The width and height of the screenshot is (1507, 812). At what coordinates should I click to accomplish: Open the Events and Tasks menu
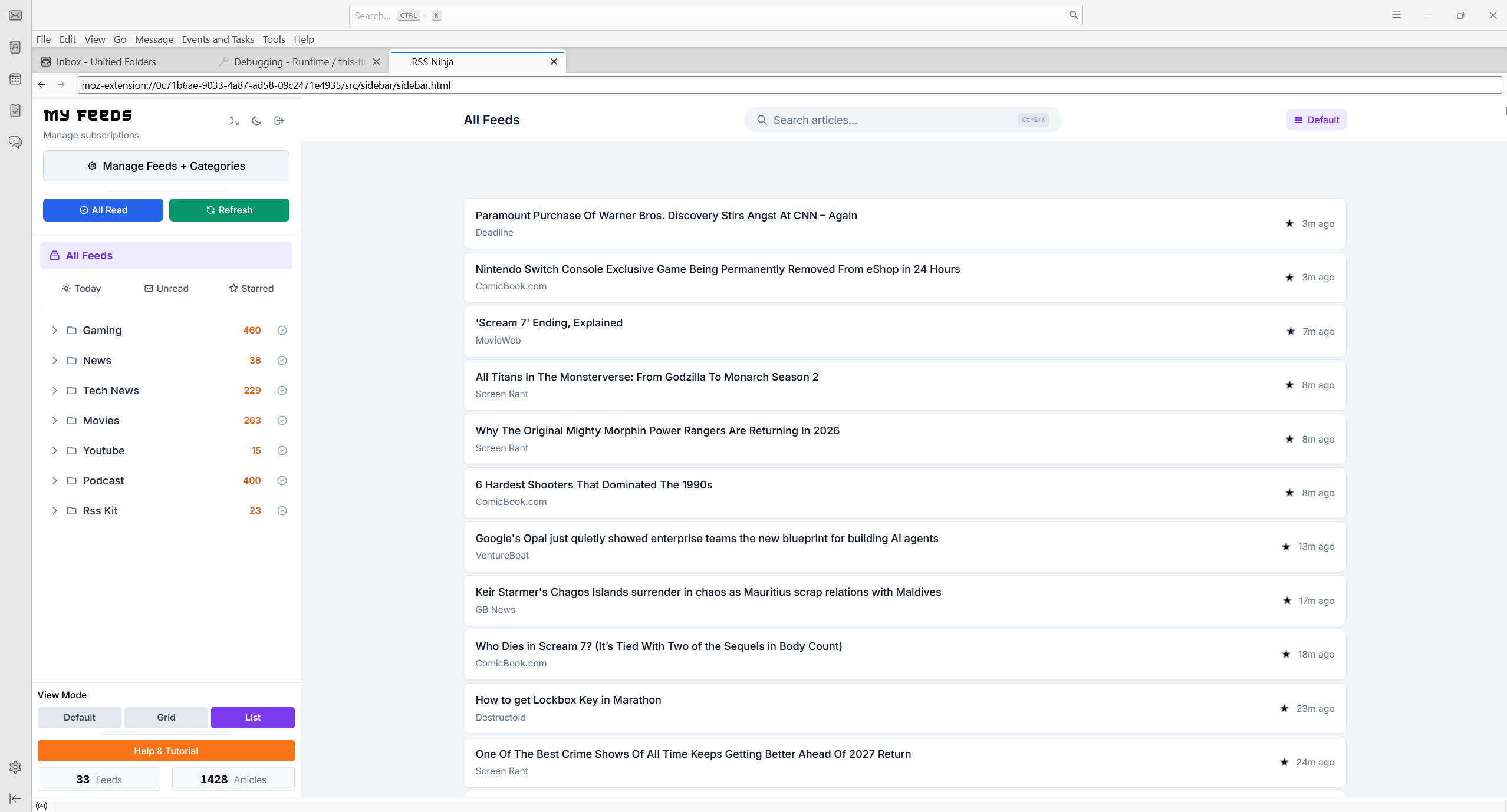point(218,39)
